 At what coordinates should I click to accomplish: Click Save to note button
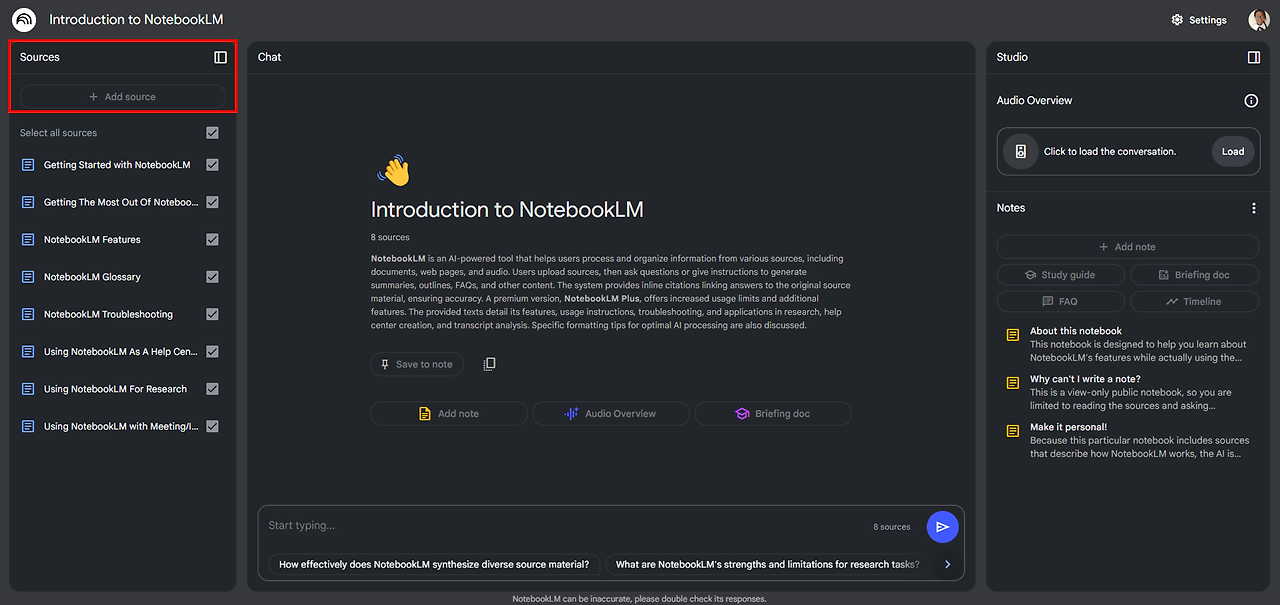pyautogui.click(x=417, y=364)
